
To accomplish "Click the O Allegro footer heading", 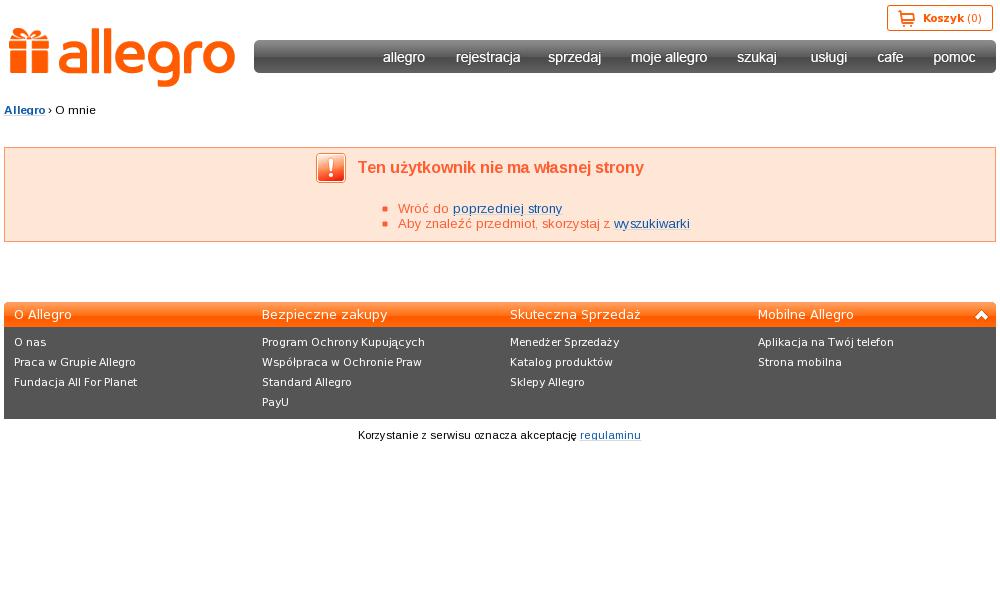I will (x=43, y=315).
